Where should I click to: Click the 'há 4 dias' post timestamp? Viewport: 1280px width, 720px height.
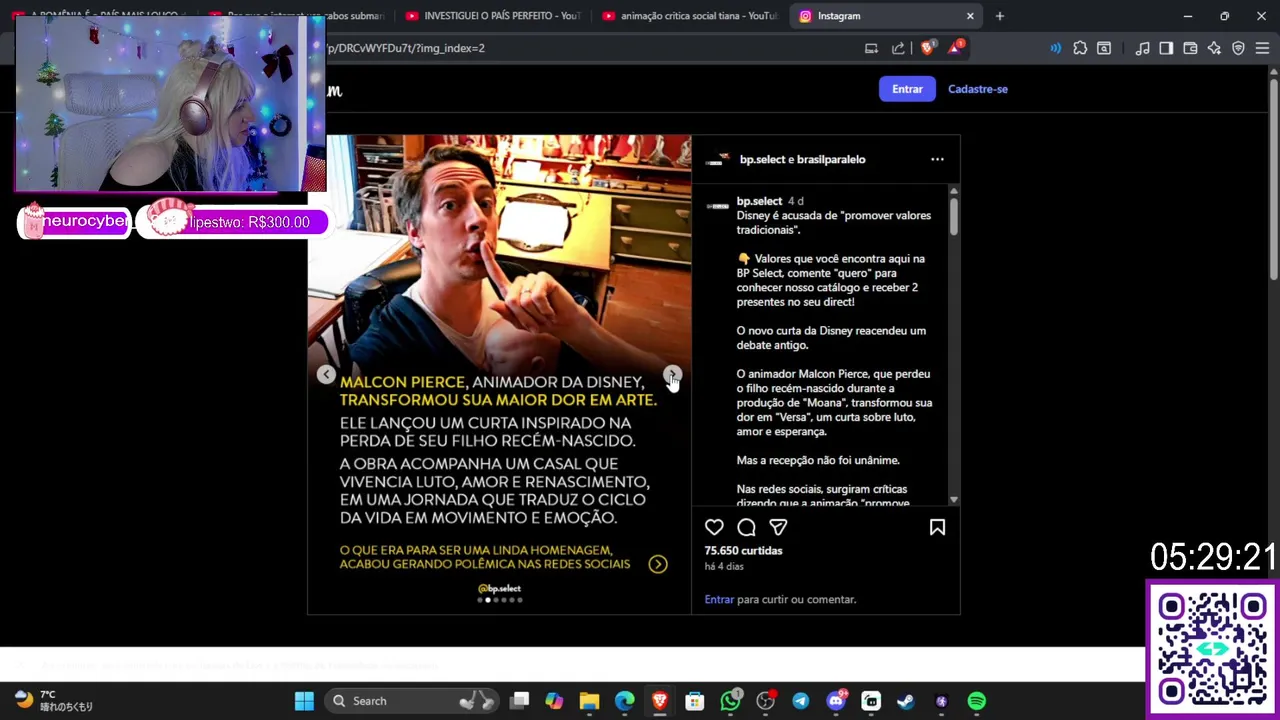click(724, 566)
